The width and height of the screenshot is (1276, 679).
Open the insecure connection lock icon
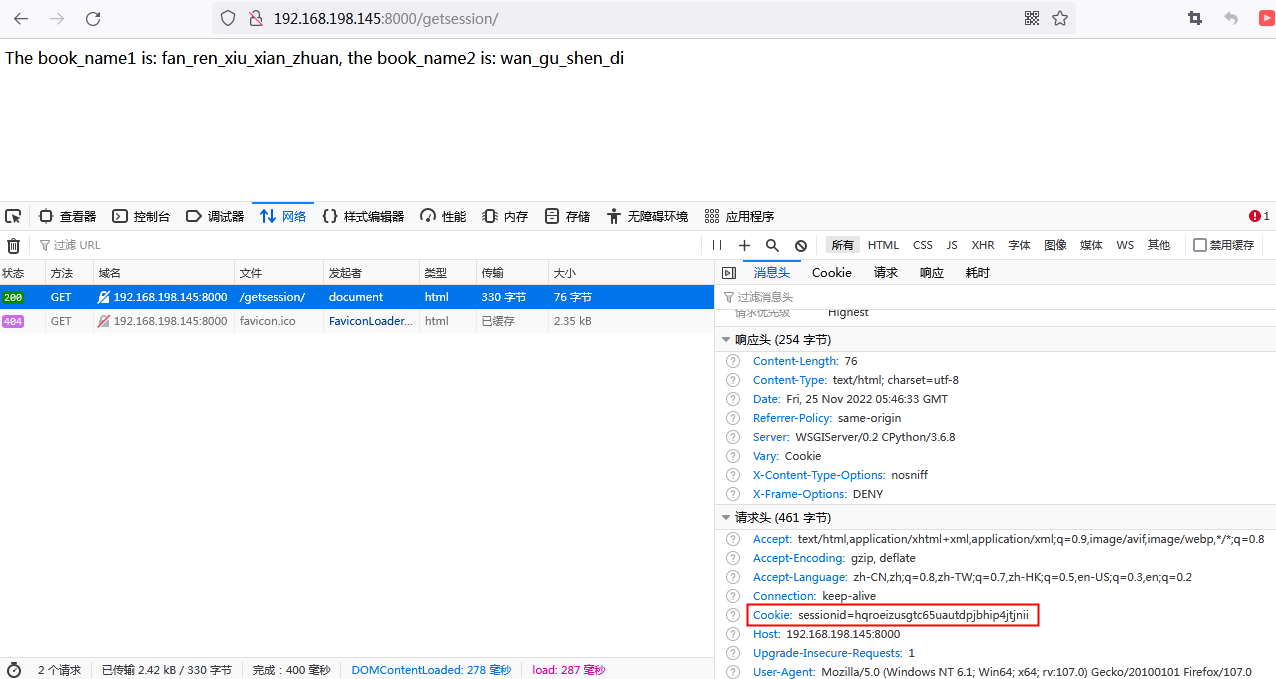click(x=255, y=18)
